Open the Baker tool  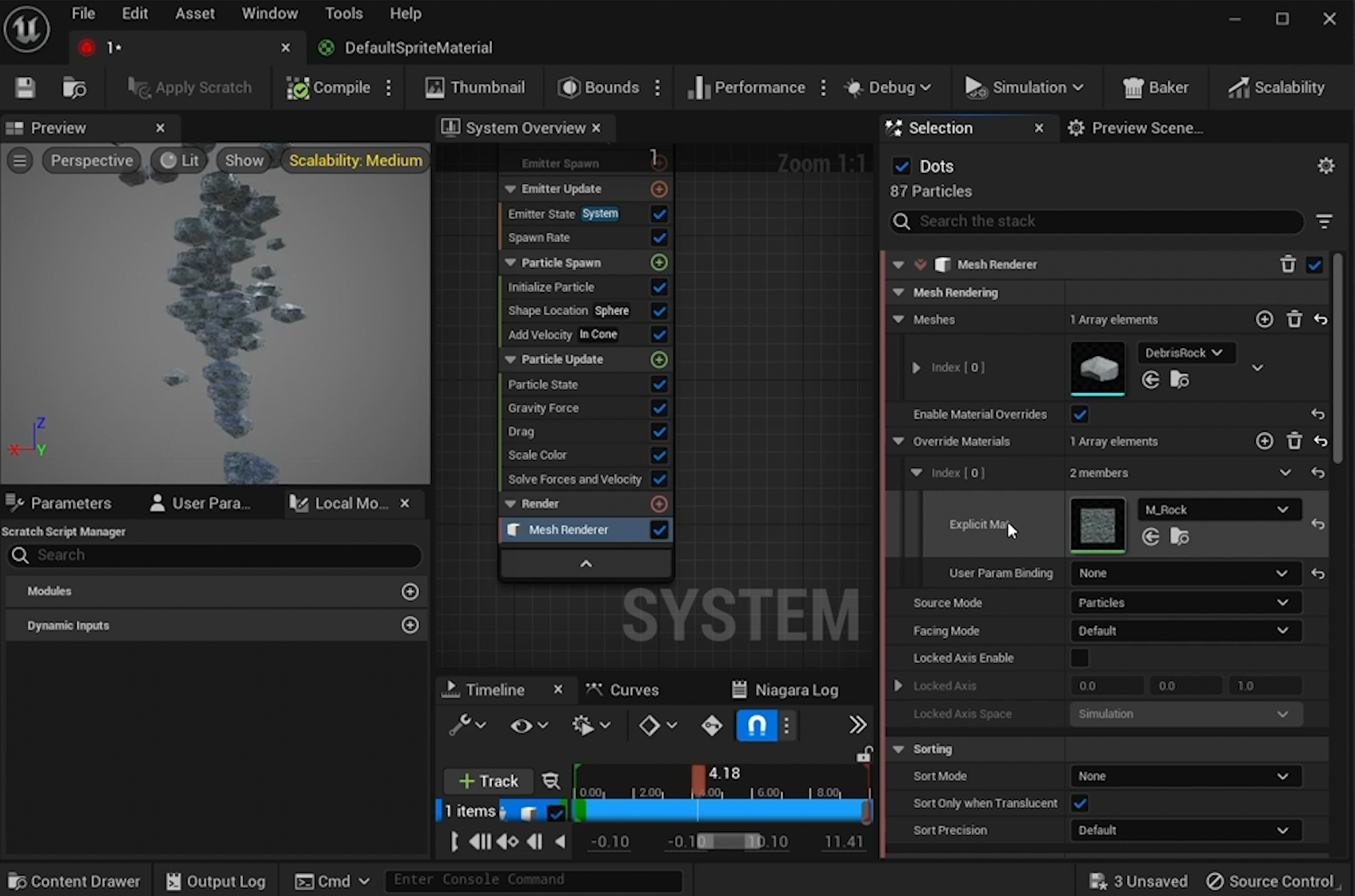click(x=1156, y=87)
